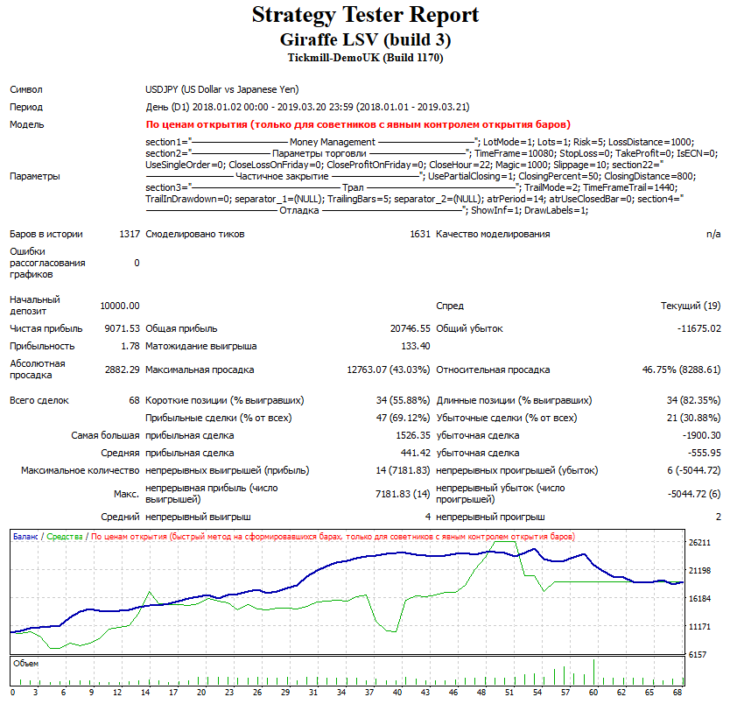Click the 'Период' label
Image resolution: width=730 pixels, height=704 pixels.
point(27,107)
